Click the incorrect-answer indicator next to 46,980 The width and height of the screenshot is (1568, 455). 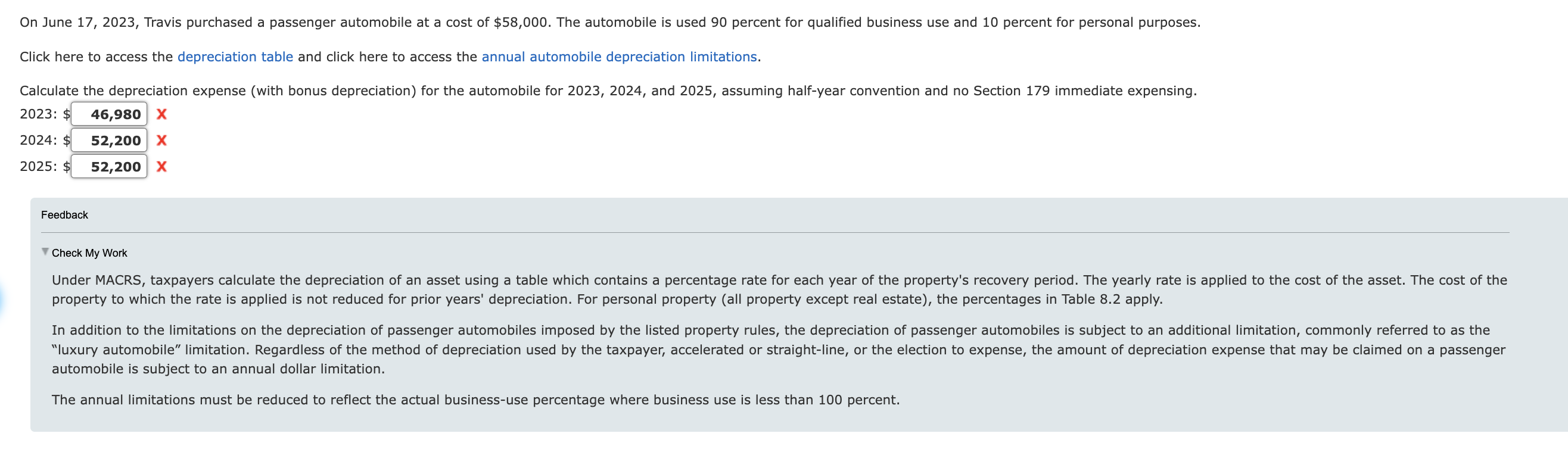point(161,114)
